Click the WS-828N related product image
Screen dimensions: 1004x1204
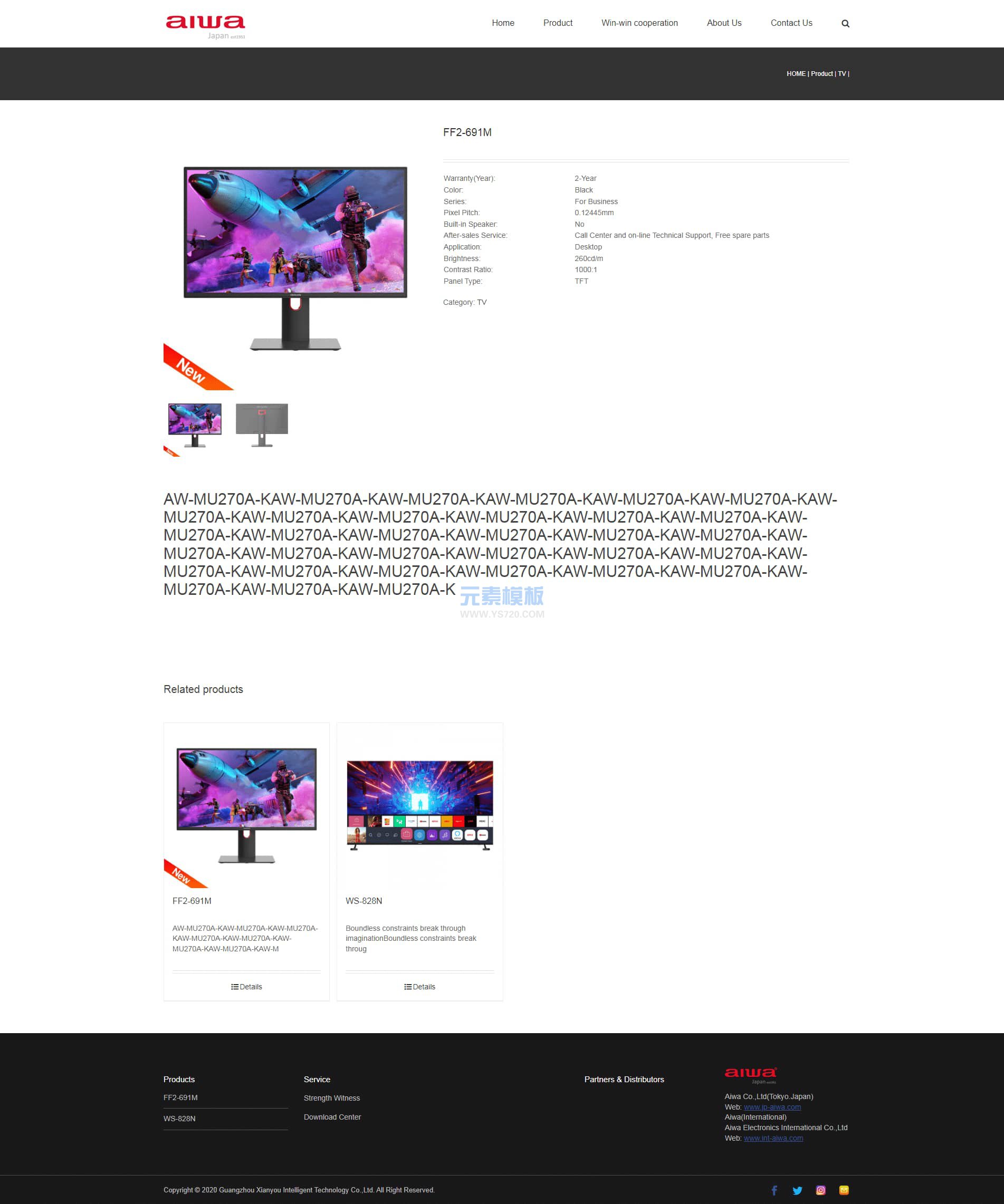click(x=420, y=805)
